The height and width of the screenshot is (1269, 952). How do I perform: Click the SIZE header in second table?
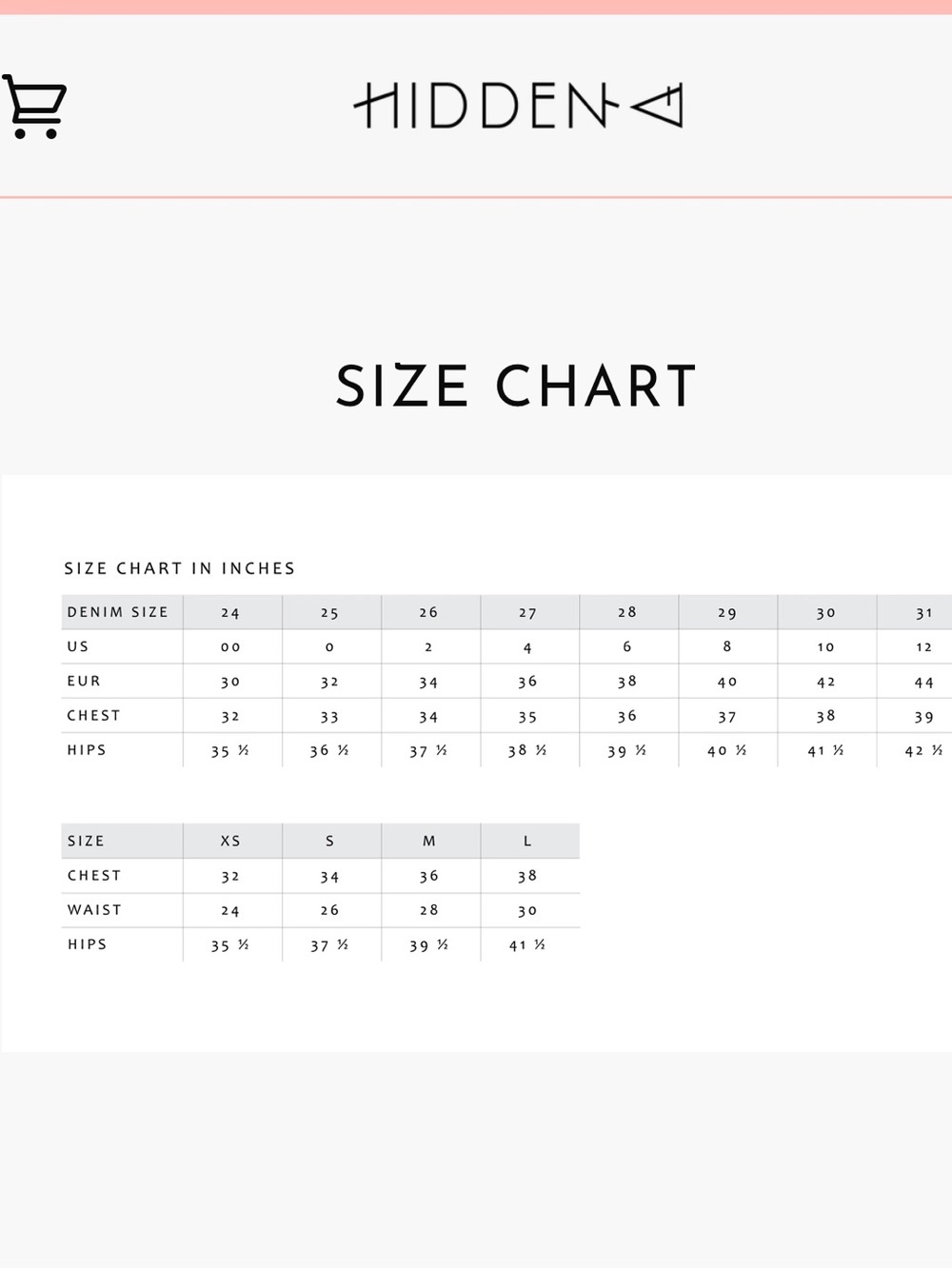coord(122,841)
